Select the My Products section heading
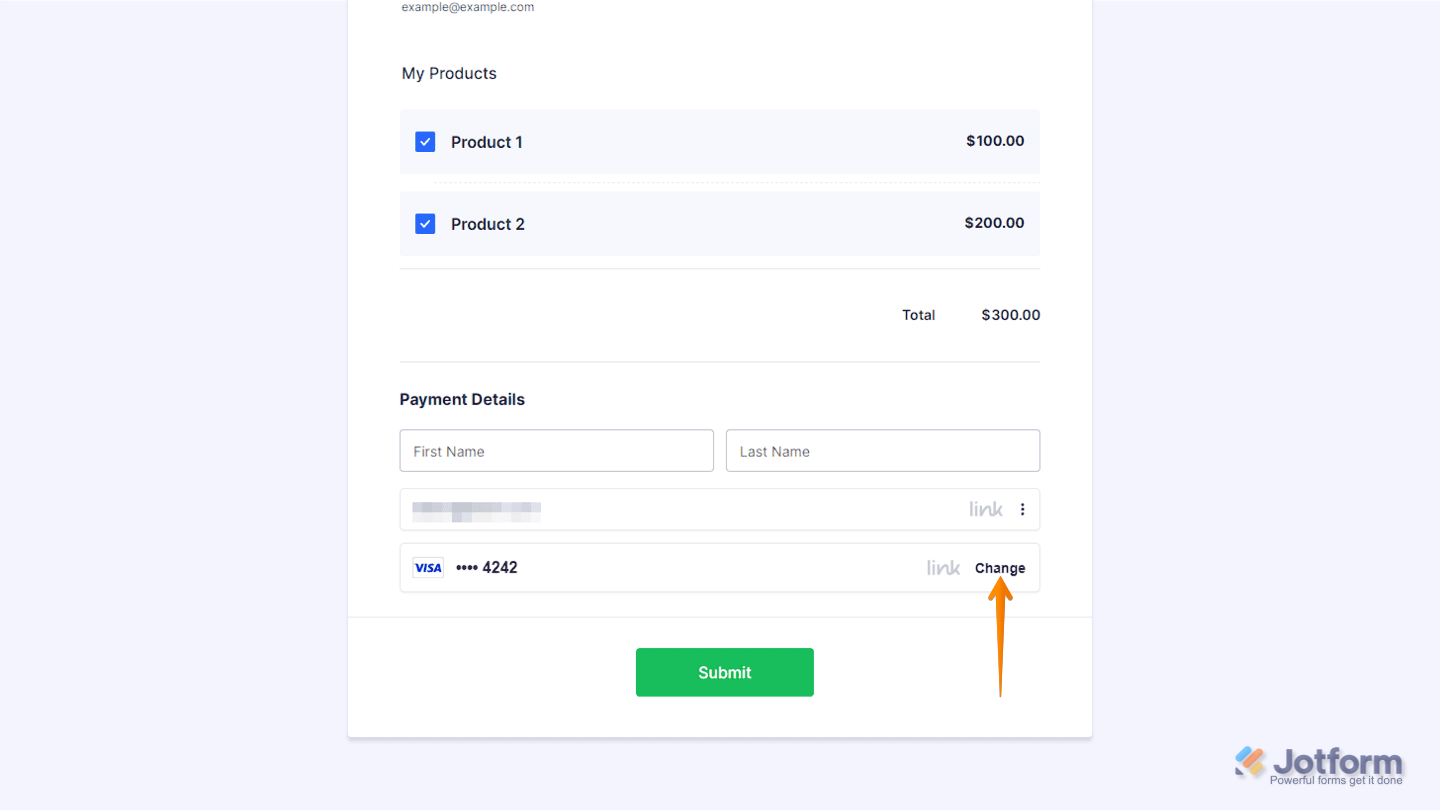The width and height of the screenshot is (1440, 810). (x=448, y=73)
